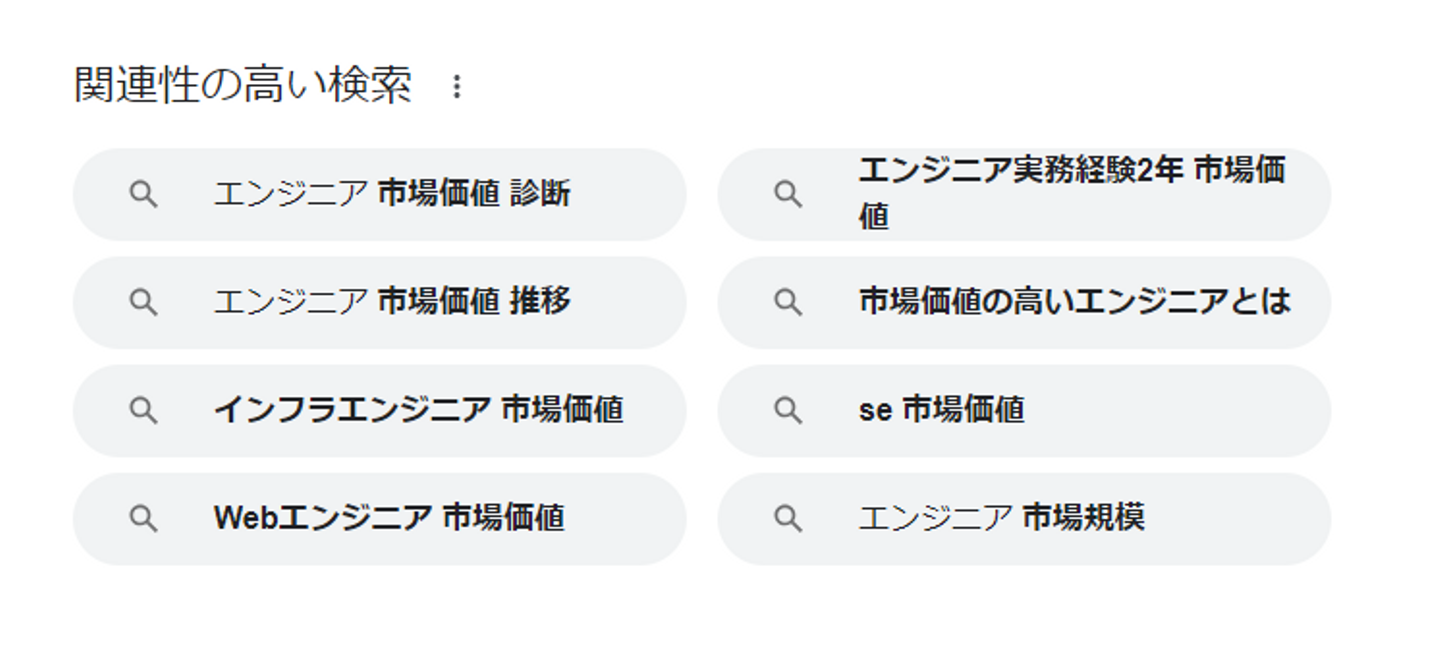Image resolution: width=1440 pixels, height=649 pixels.
Task: Click the search icon beside 市場価値の高いエンジニアとは
Action: 788,302
